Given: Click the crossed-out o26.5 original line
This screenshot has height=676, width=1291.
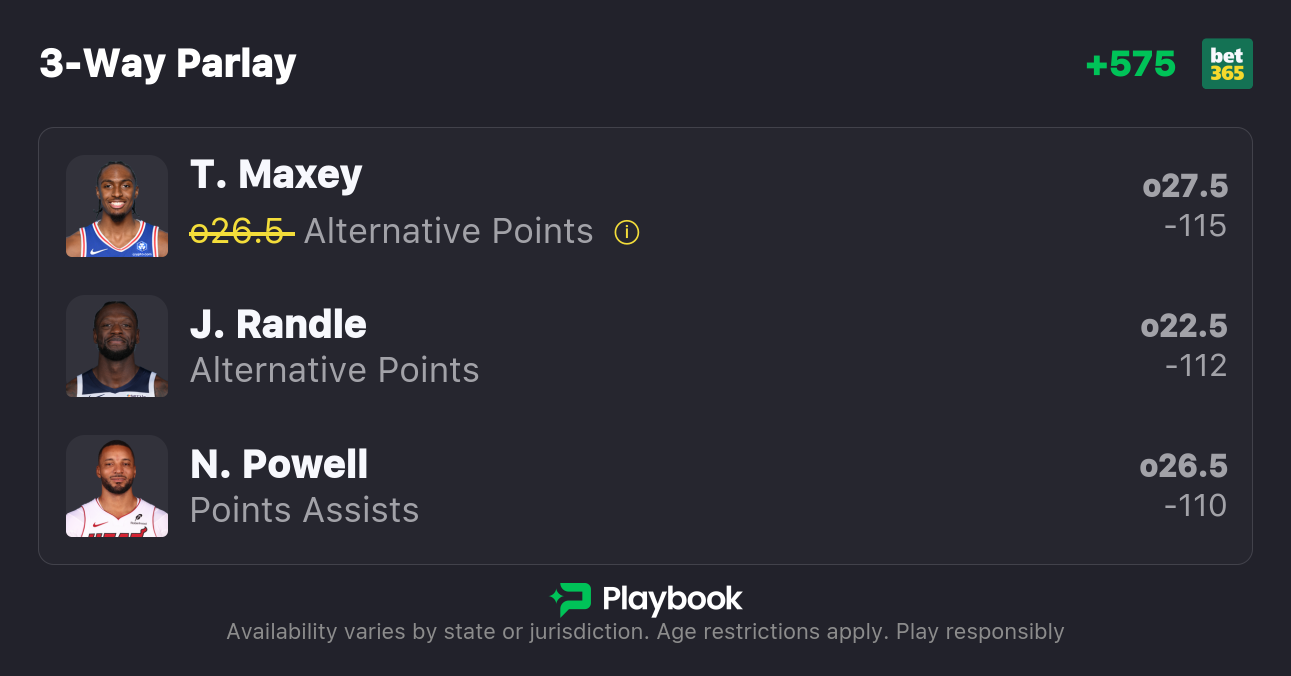Looking at the screenshot, I should [x=242, y=232].
